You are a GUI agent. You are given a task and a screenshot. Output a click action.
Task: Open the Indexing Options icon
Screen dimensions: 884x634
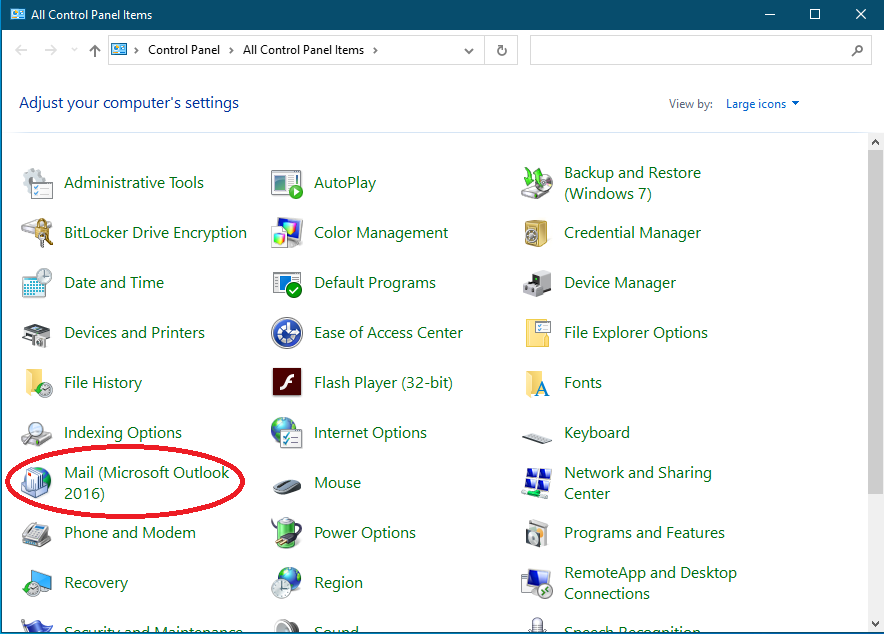click(x=37, y=434)
